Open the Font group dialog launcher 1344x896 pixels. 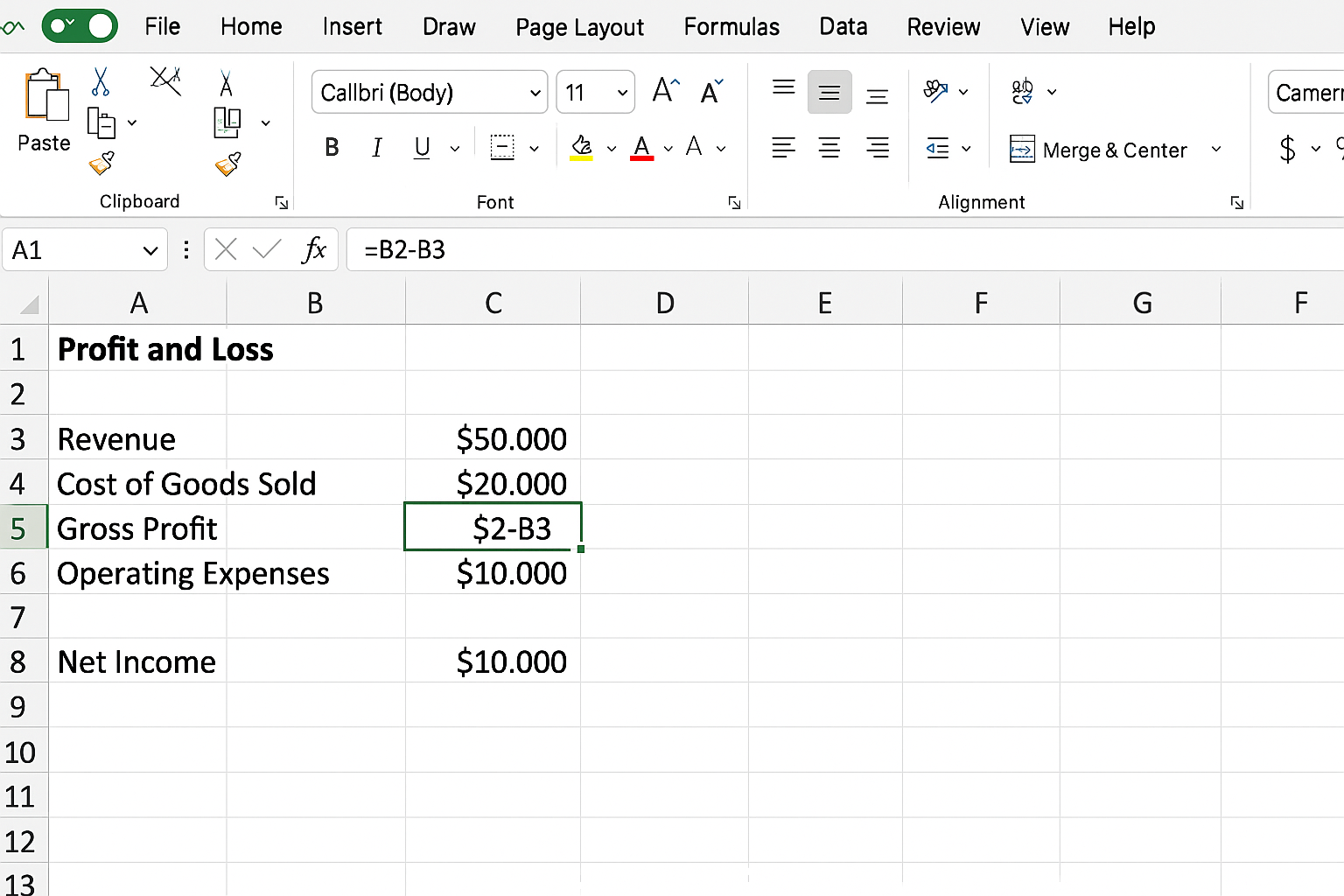(734, 203)
